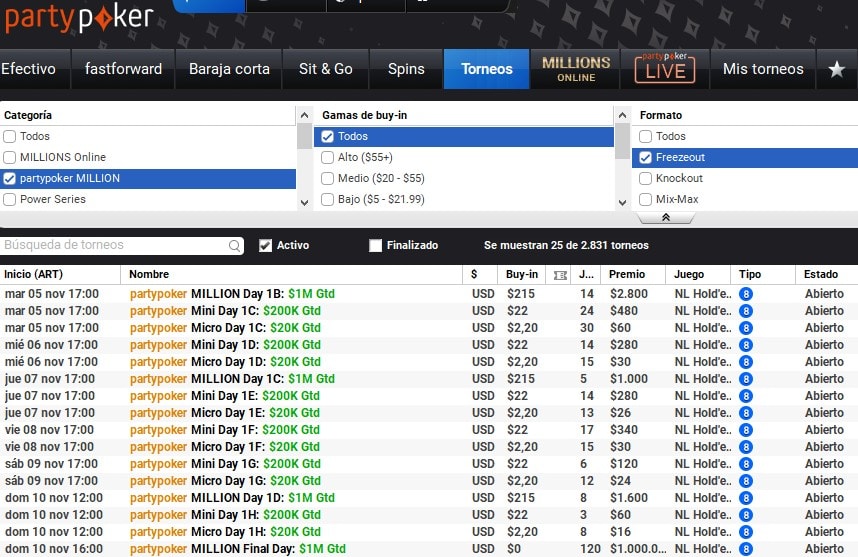Sort by Inicio (ART) column

point(60,275)
